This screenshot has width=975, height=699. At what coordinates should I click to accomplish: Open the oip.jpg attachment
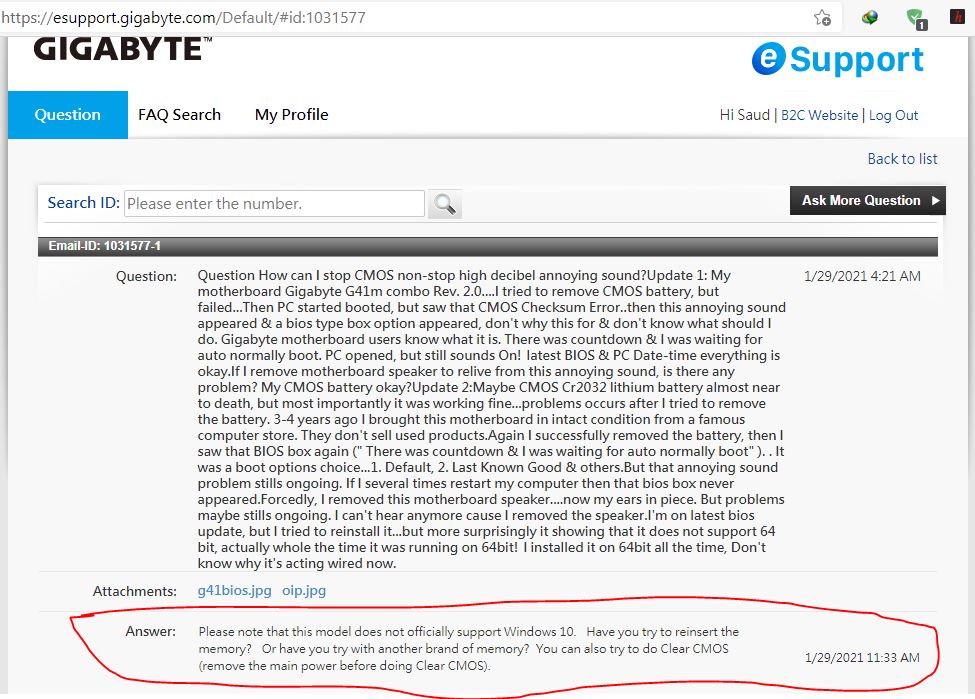coord(304,591)
